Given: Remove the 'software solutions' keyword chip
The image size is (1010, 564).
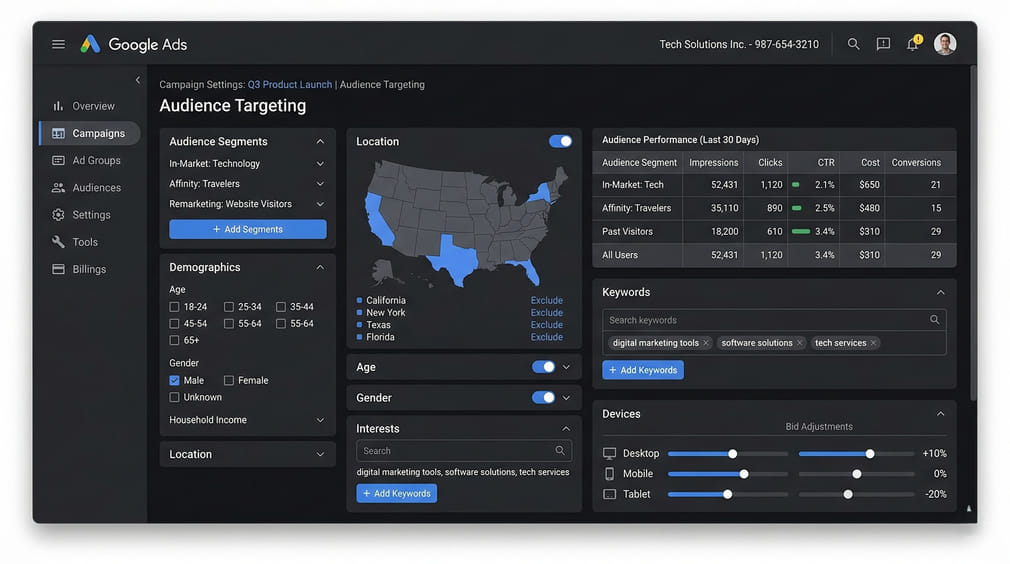Looking at the screenshot, I should click(x=800, y=343).
